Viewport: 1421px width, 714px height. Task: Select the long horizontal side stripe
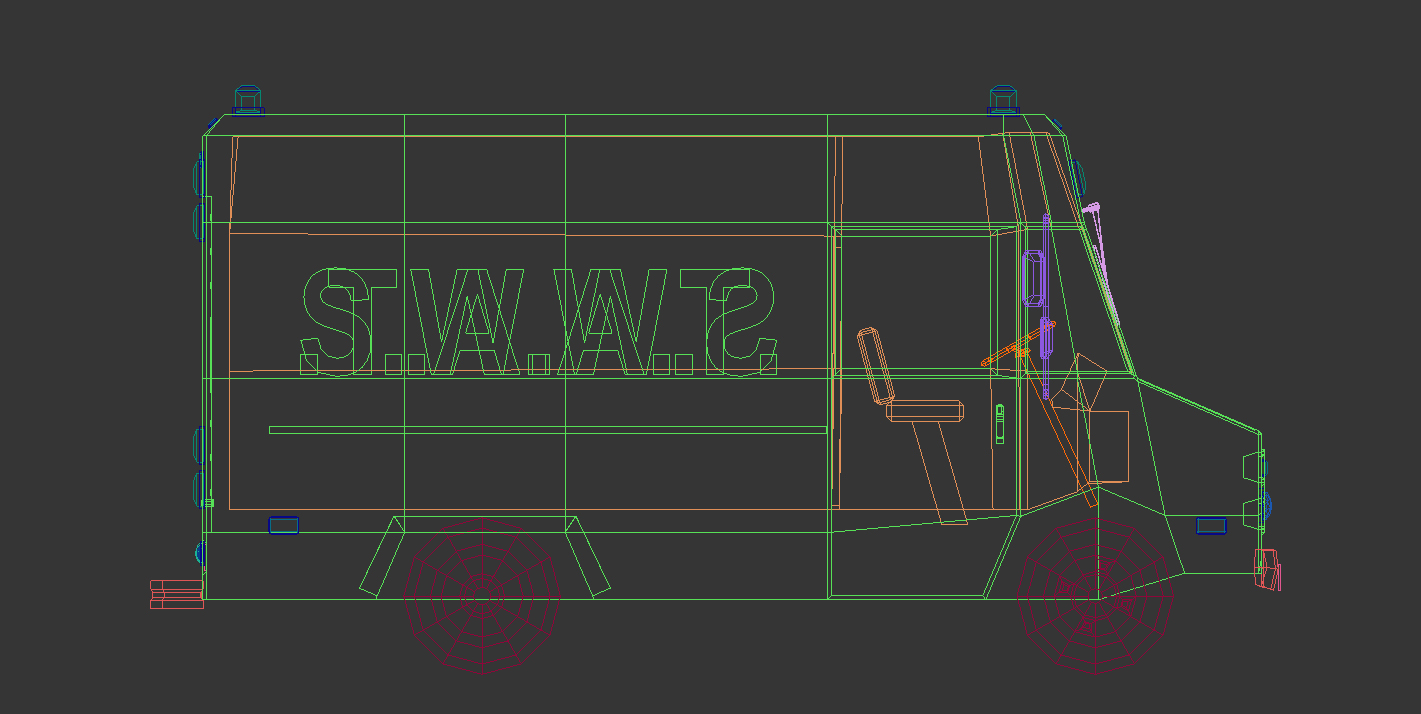(x=548, y=430)
